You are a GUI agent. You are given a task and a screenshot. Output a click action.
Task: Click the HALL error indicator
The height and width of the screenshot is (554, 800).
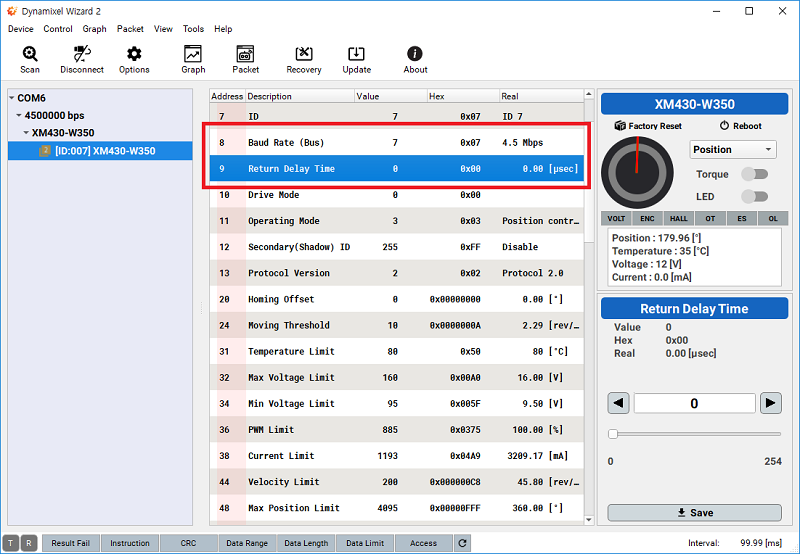(679, 218)
